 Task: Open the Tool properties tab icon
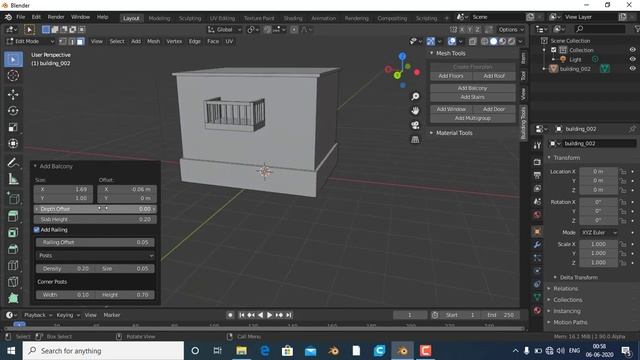pyautogui.click(x=537, y=145)
